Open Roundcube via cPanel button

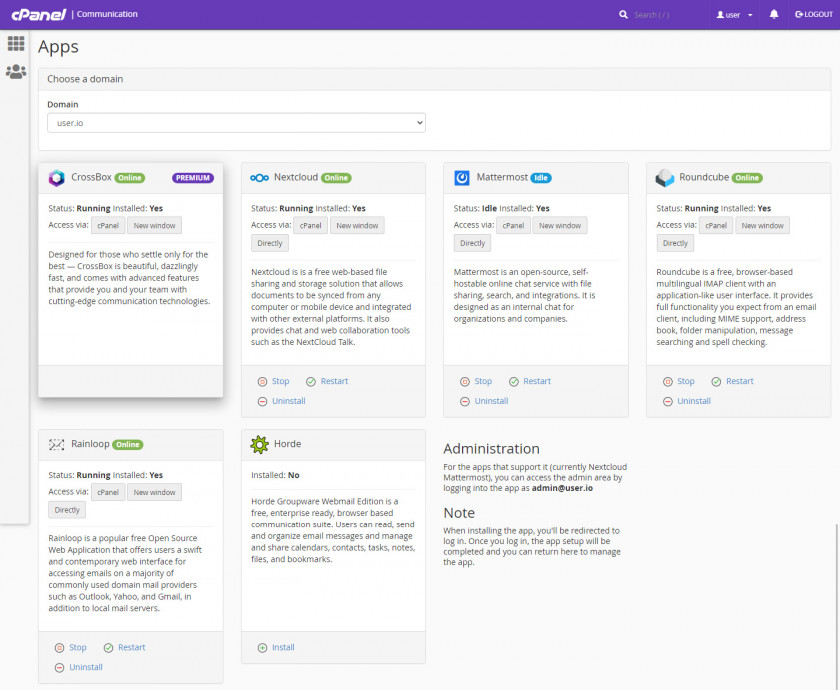click(x=716, y=226)
